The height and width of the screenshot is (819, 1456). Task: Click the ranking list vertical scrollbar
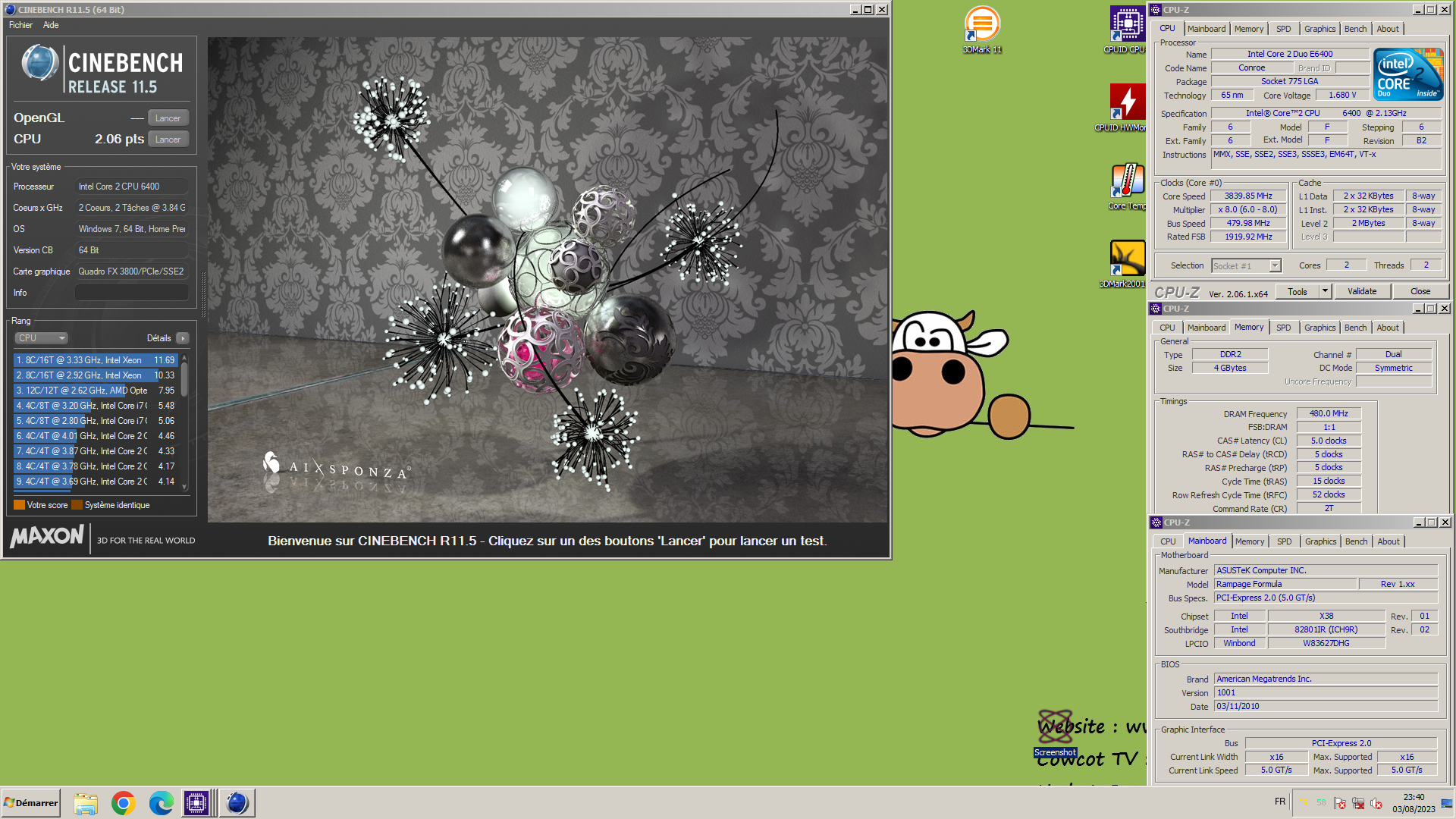pos(184,422)
